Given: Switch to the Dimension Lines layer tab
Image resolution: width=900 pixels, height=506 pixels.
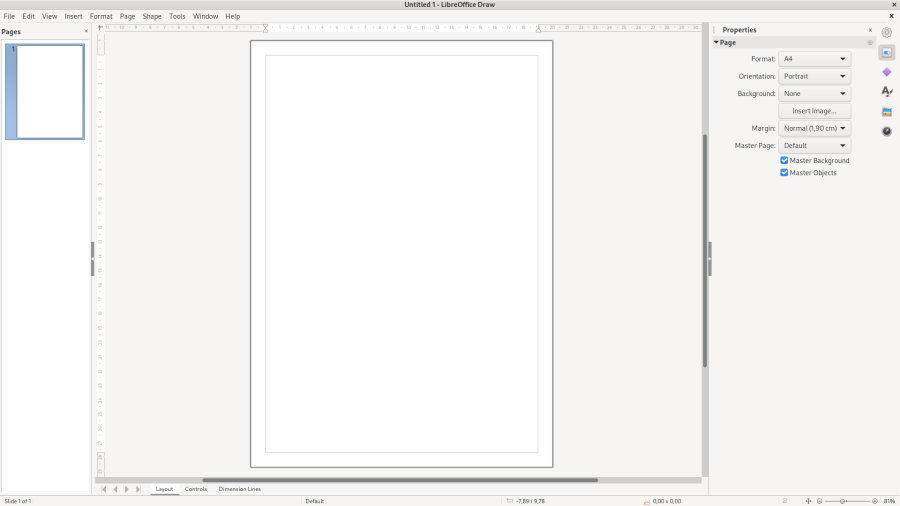Looking at the screenshot, I should (x=239, y=489).
